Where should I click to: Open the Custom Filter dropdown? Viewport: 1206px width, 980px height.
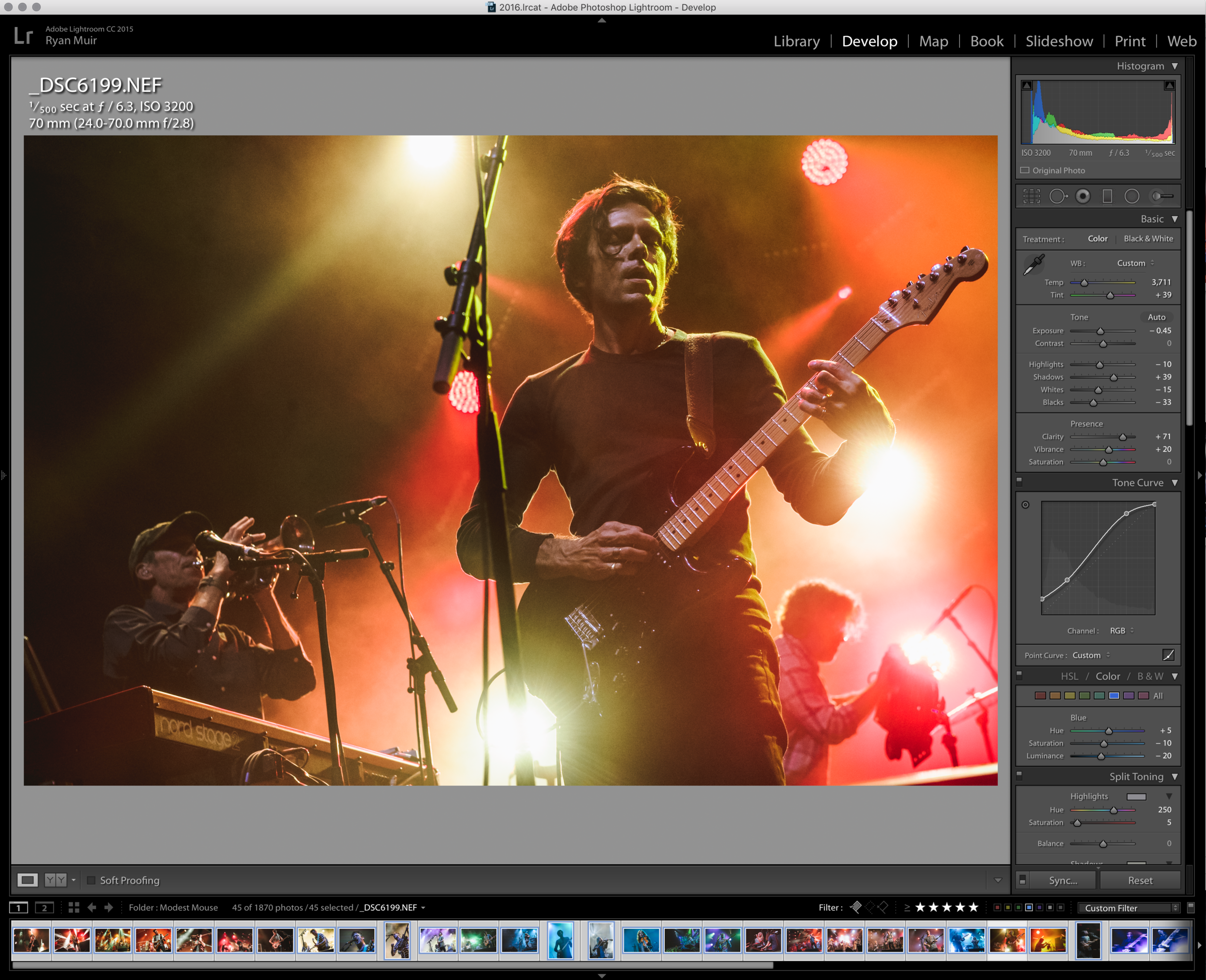1129,908
